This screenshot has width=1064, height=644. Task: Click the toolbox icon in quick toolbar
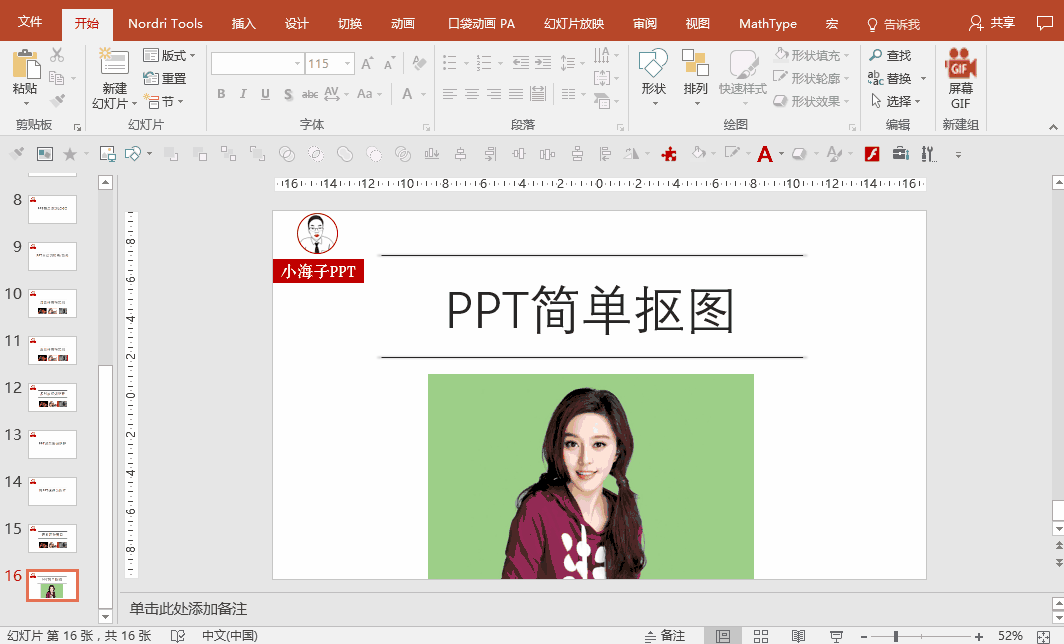coord(900,154)
